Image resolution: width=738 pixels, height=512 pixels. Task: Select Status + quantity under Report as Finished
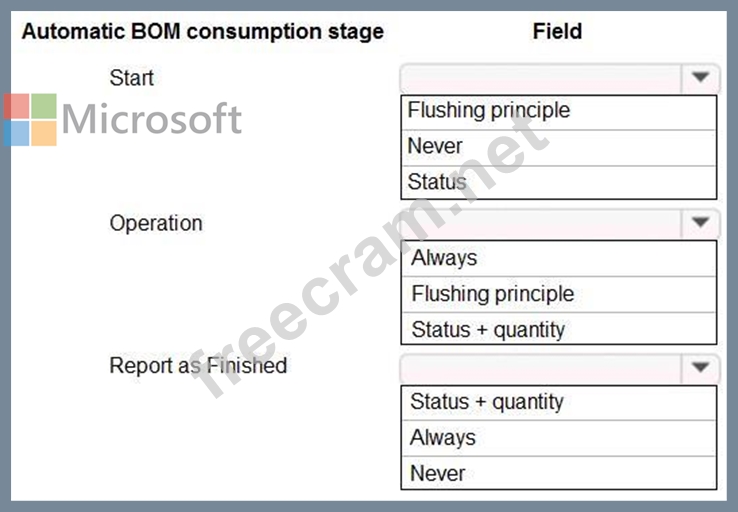[559, 403]
